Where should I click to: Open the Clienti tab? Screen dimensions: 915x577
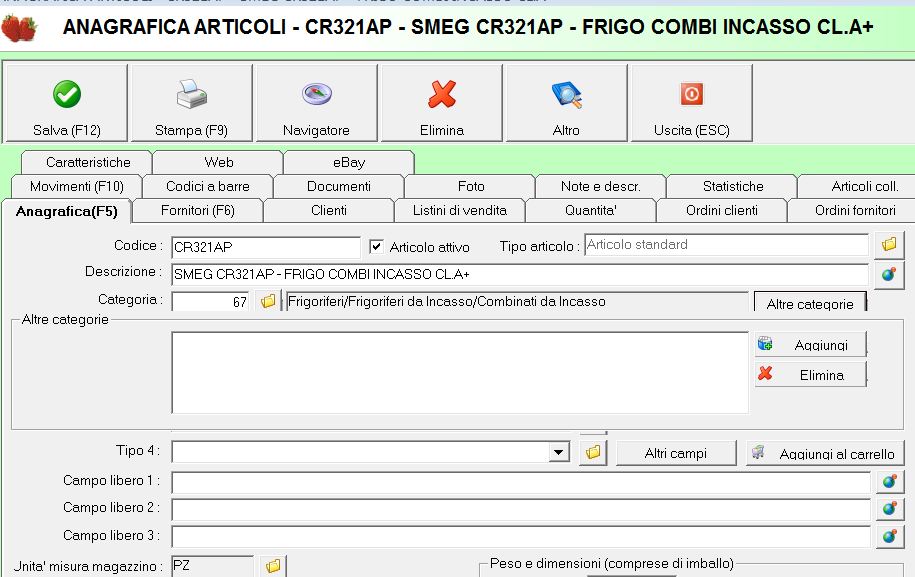click(329, 210)
